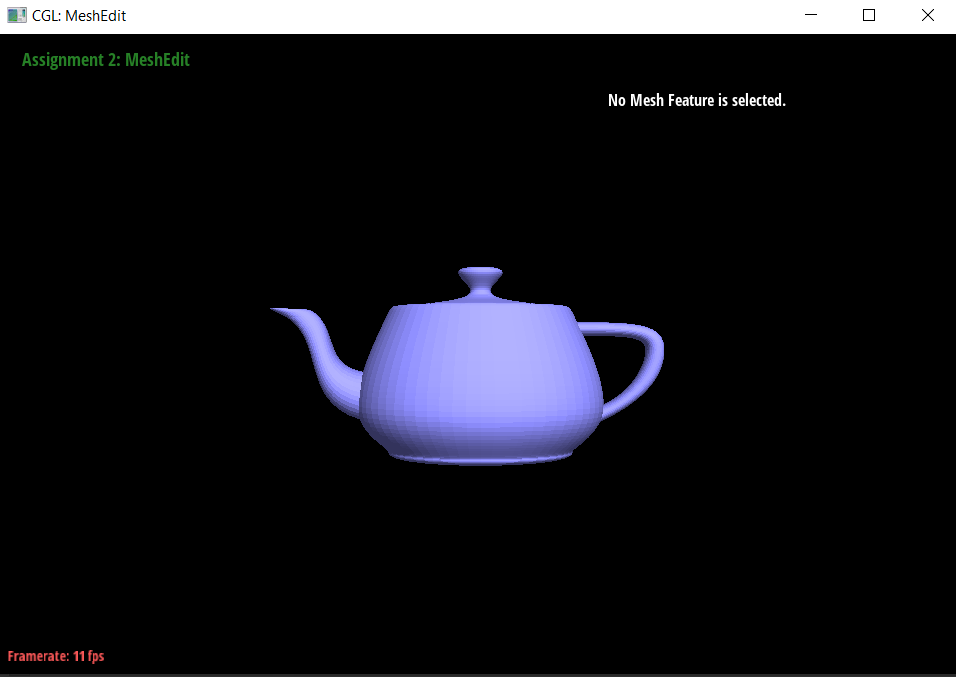Click the CGL MeshEdit app icon in title bar
Image resolution: width=956 pixels, height=677 pixels.
[x=16, y=15]
